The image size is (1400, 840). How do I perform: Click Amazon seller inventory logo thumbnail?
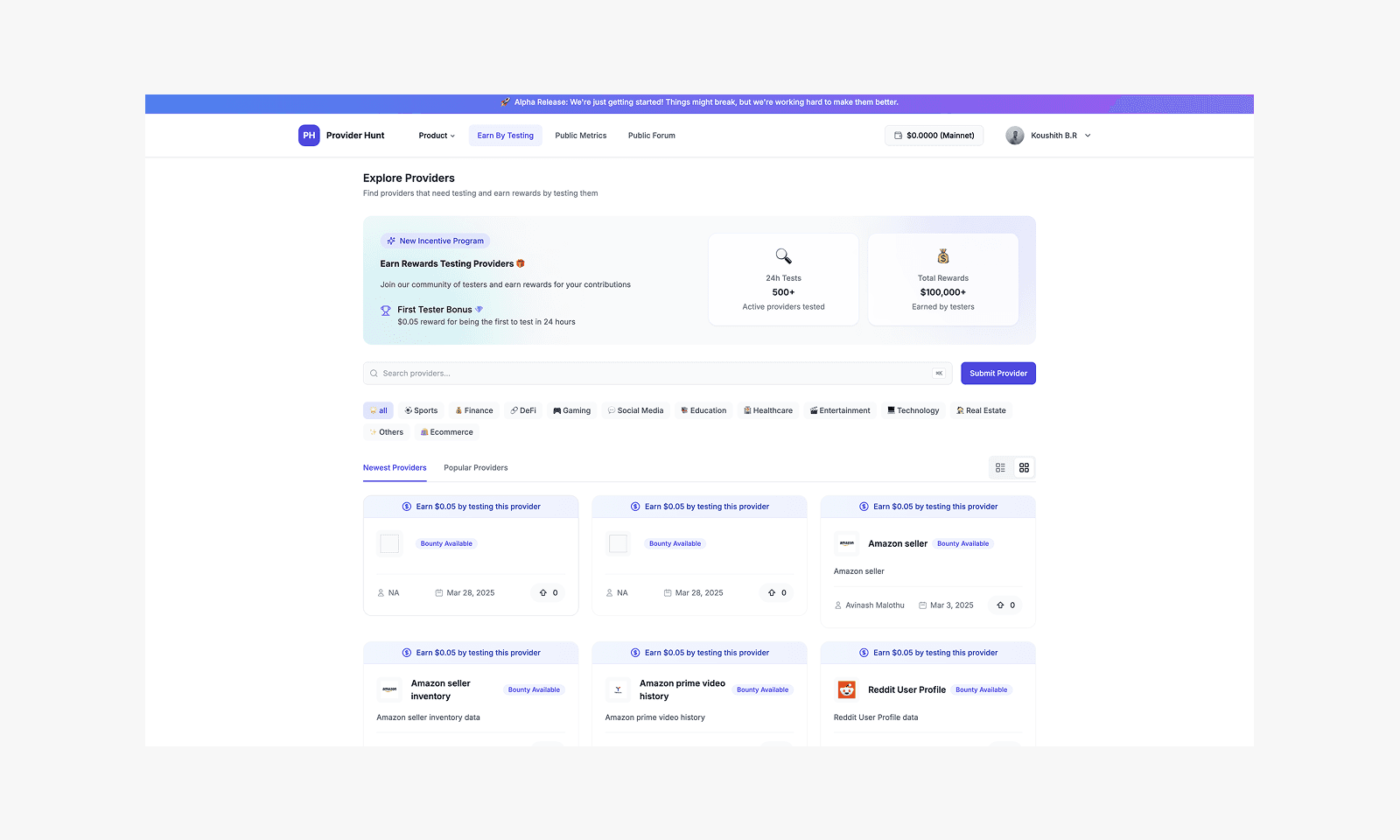click(x=389, y=690)
